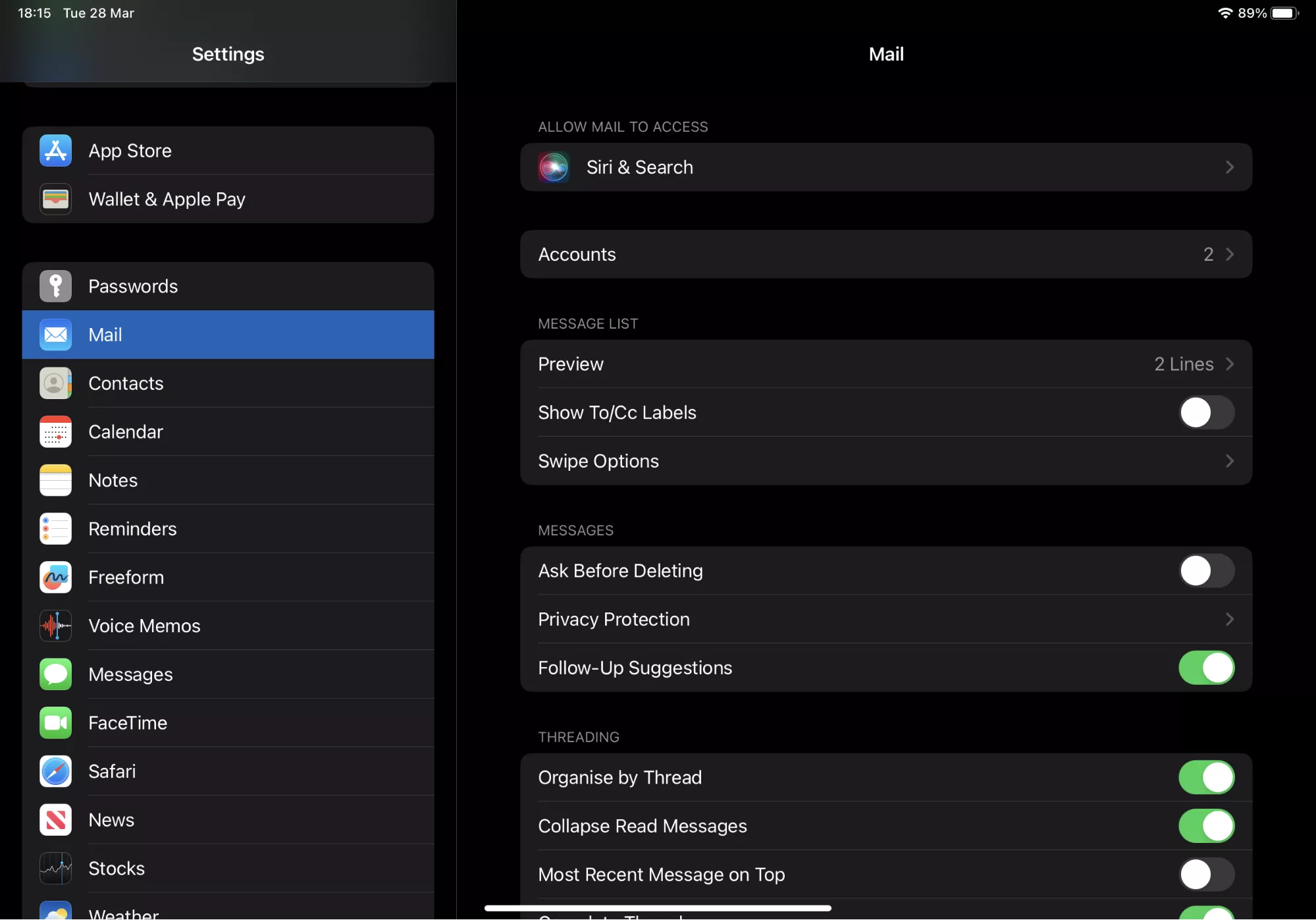Tap the home indicator bar
Screen dimensions: 1316x920
[x=658, y=908]
